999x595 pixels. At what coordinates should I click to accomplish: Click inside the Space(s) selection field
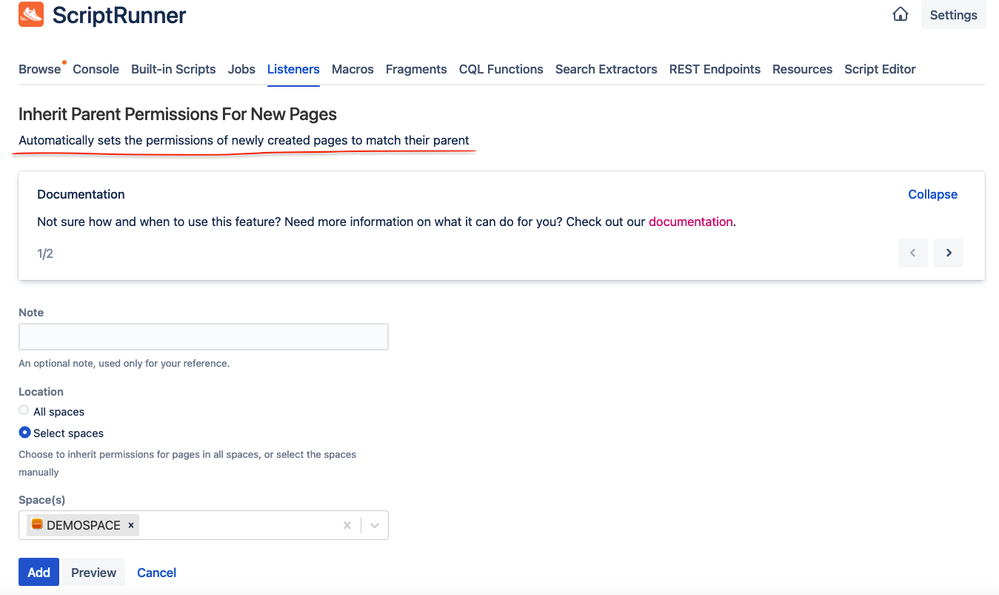point(203,525)
